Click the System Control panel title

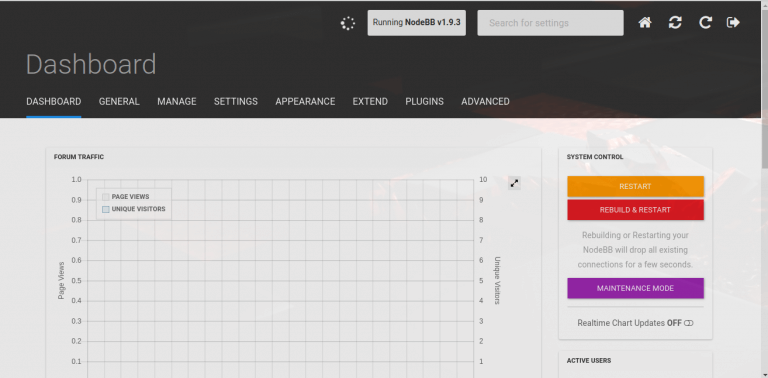pyautogui.click(x=595, y=157)
